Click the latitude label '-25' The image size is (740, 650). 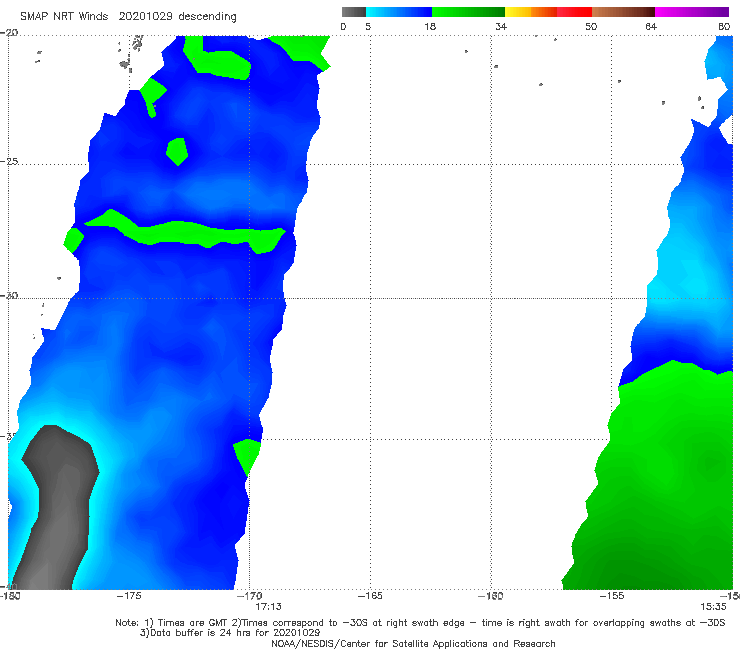coord(9,161)
